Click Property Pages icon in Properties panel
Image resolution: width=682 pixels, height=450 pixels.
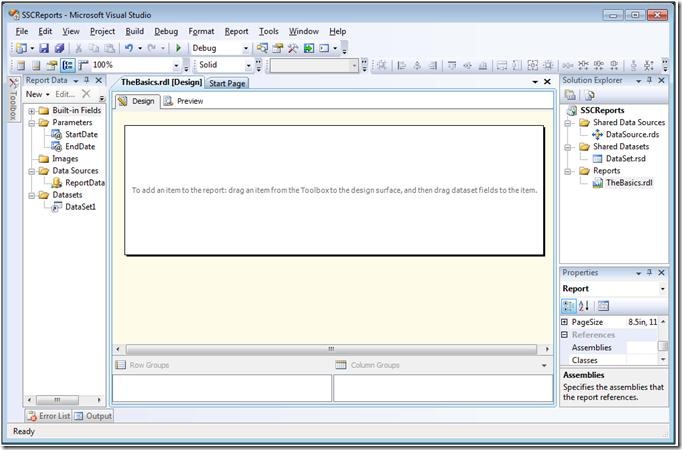click(x=603, y=306)
